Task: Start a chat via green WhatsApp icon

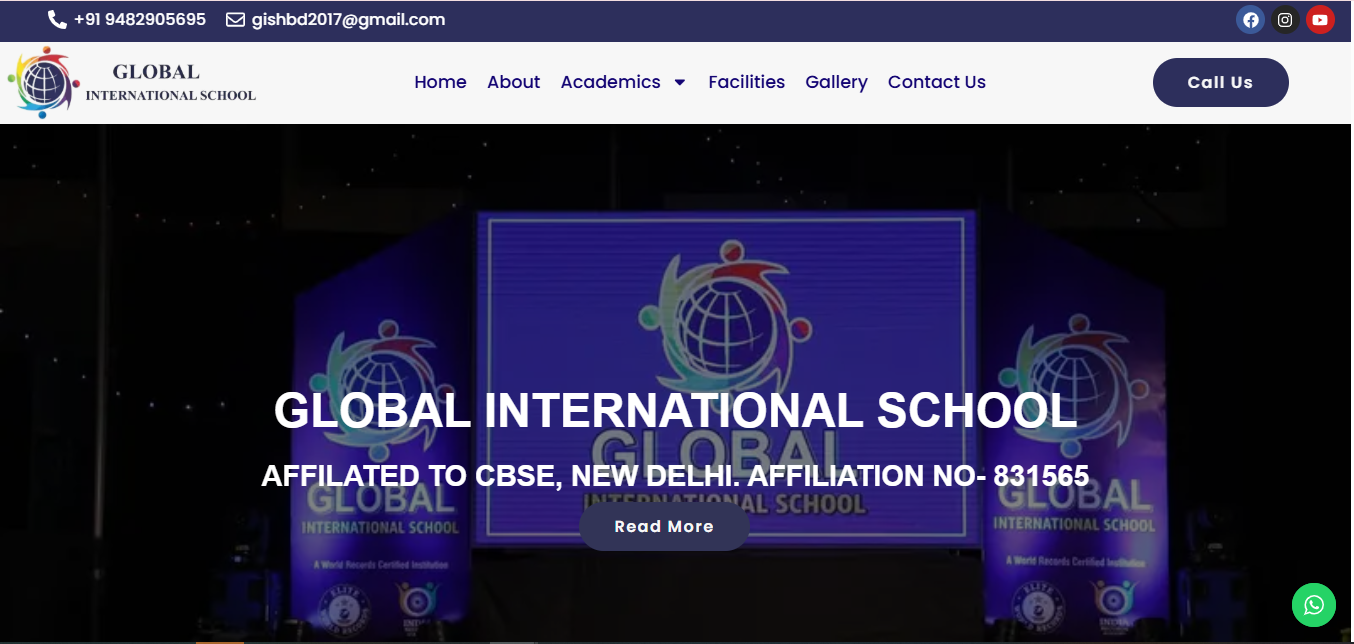Action: coord(1313,605)
